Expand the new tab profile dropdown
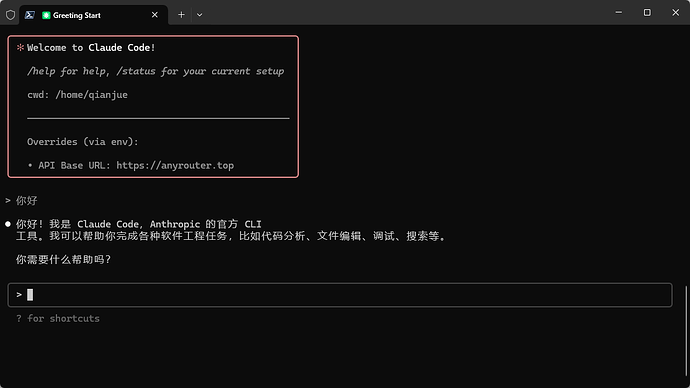Viewport: 690px width, 388px height. tap(199, 15)
